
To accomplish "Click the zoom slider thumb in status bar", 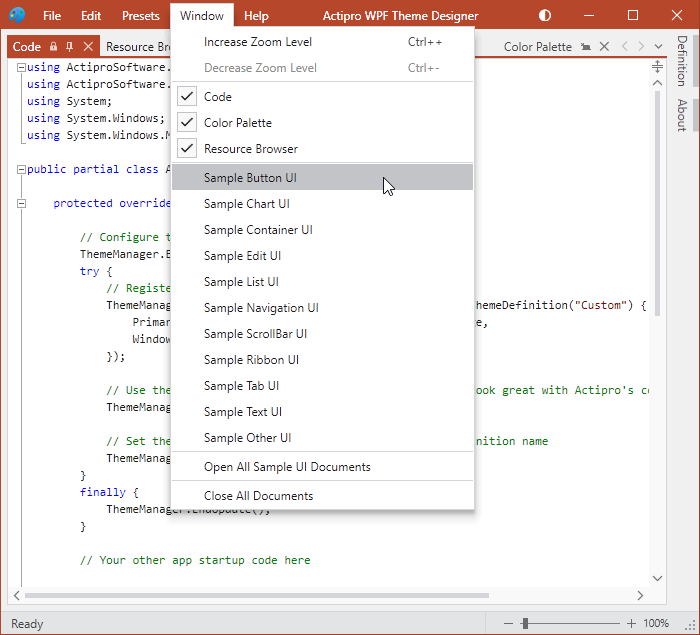I will tap(525, 623).
